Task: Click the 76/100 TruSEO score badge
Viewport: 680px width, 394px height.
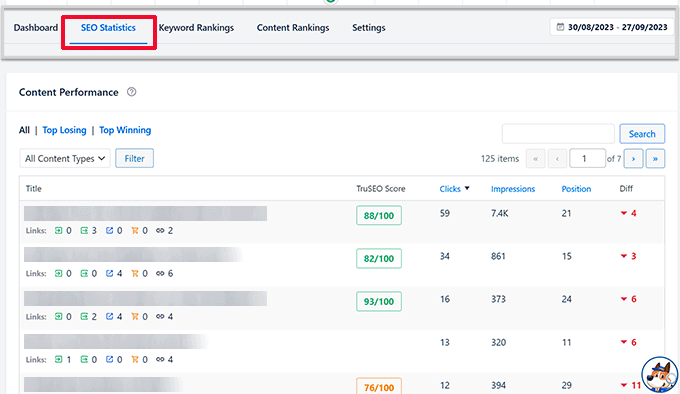Action: click(379, 387)
